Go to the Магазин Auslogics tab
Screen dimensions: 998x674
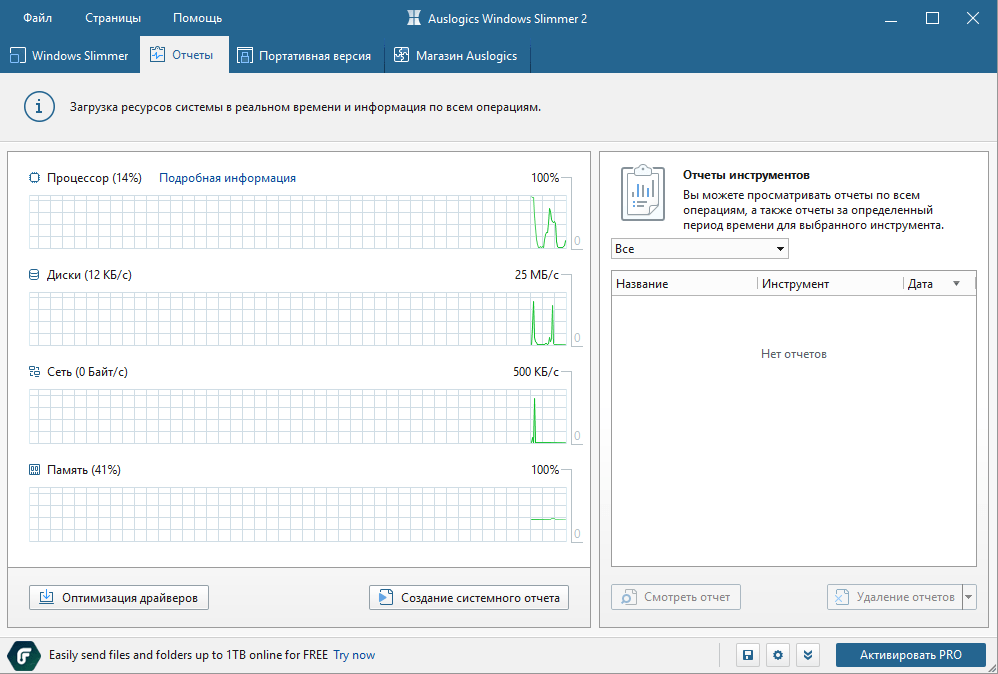(458, 55)
